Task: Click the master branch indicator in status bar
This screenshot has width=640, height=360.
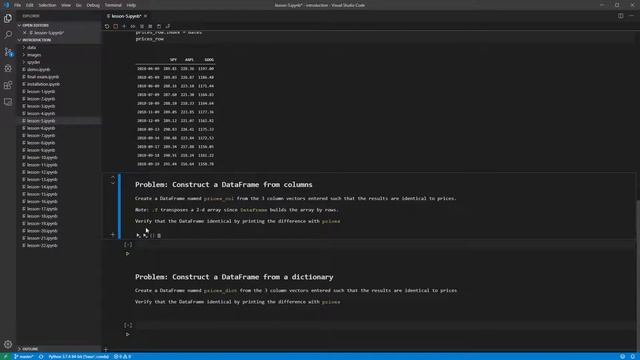Action: pos(24,357)
